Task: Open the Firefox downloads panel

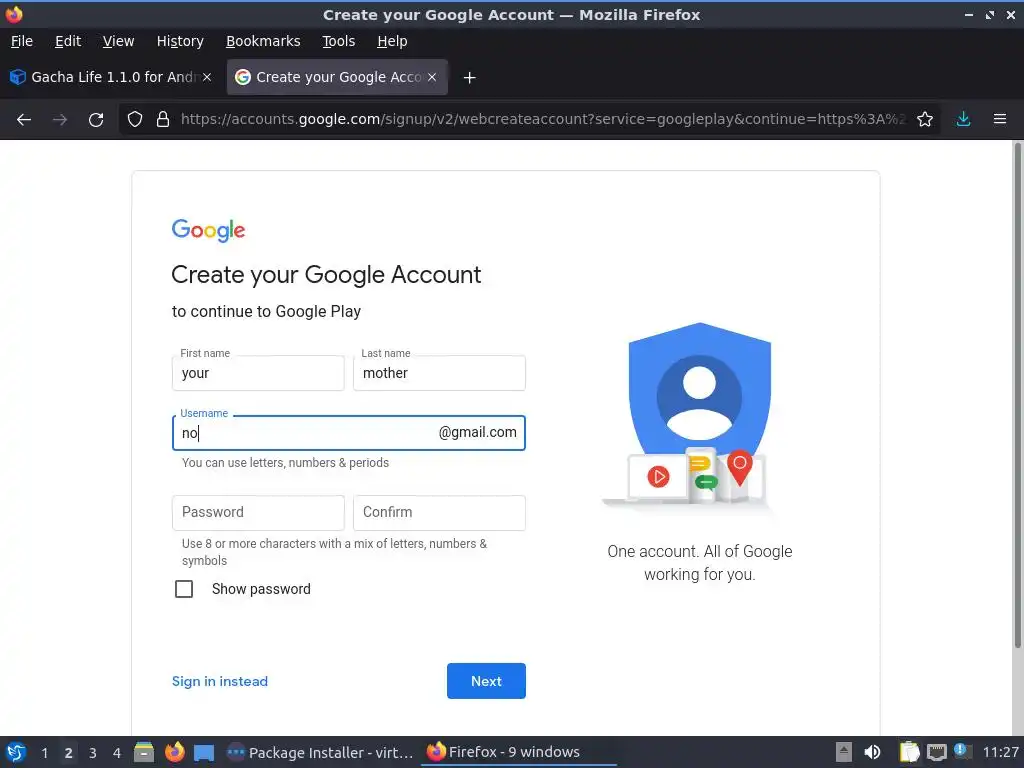Action: coord(963,120)
